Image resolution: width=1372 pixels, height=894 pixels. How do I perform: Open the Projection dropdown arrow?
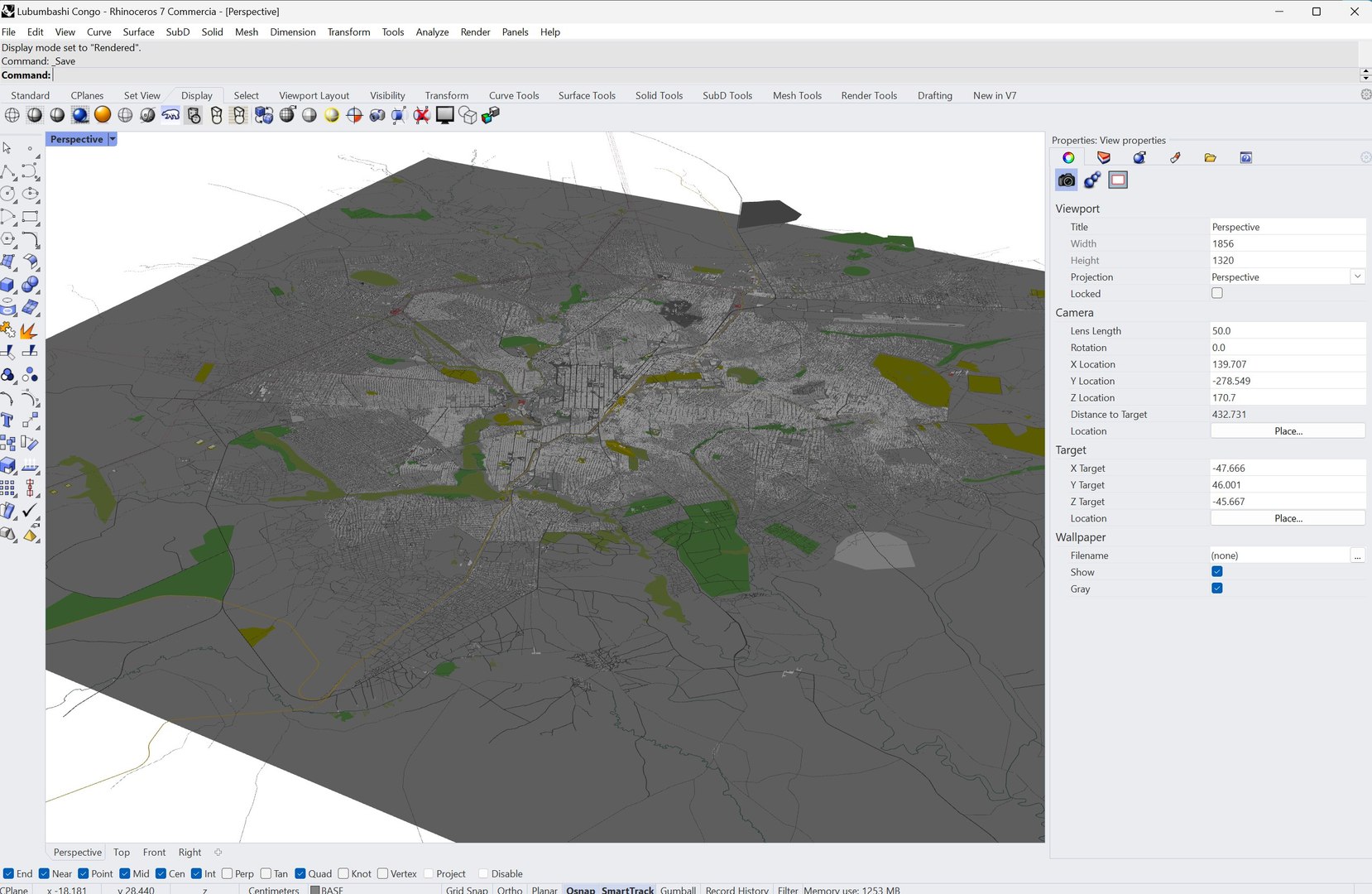click(1357, 276)
